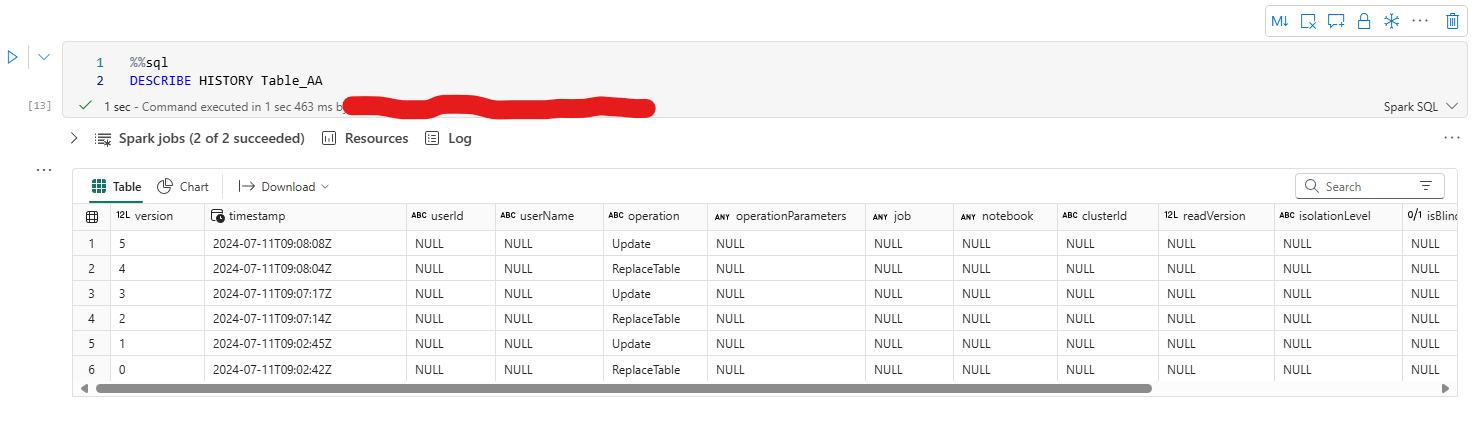This screenshot has height=432, width=1474.
Task: Open output options ellipsis left of table
Action: point(43,170)
